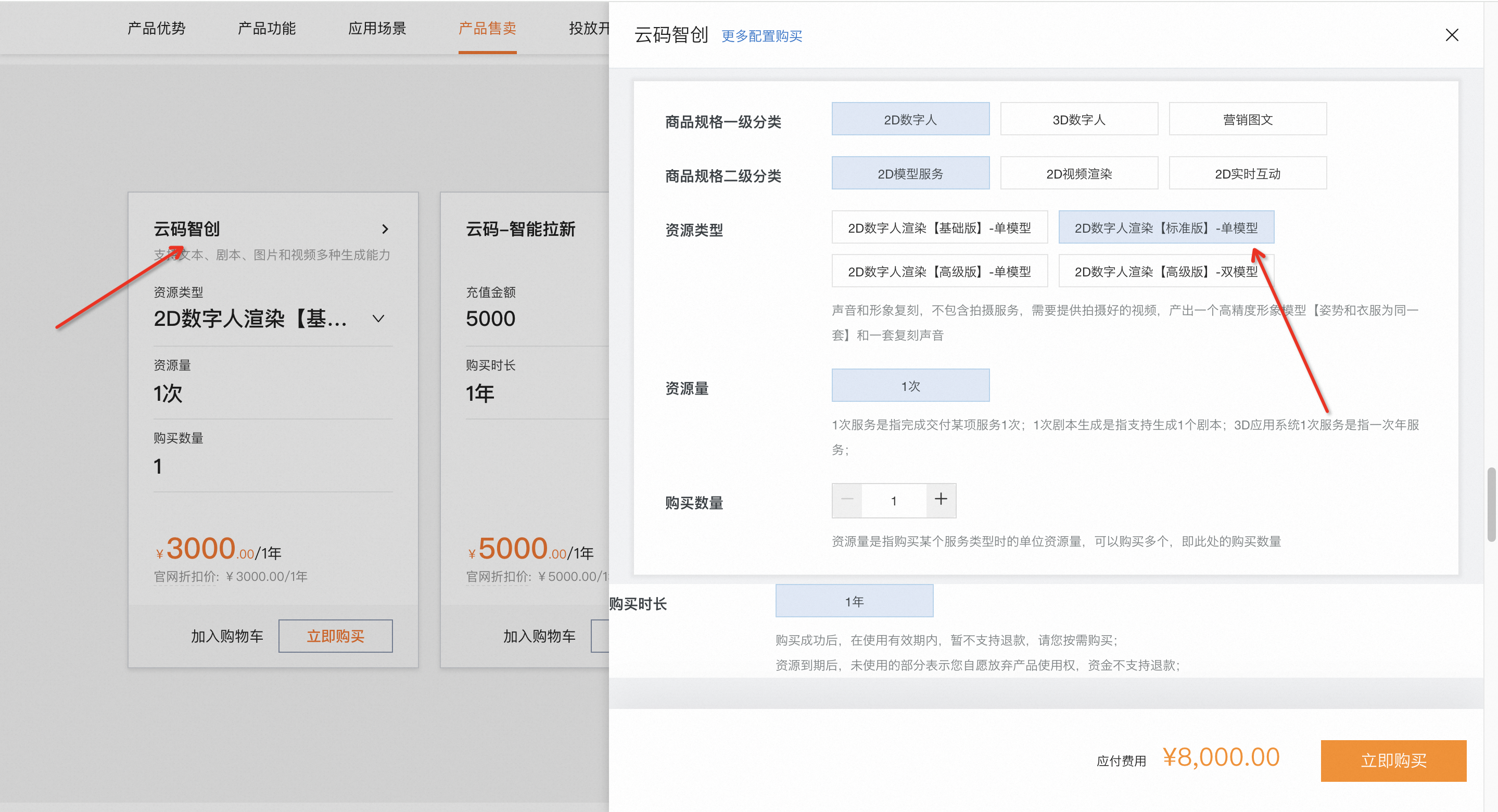Select the 1年 purchase duration option

click(x=854, y=601)
